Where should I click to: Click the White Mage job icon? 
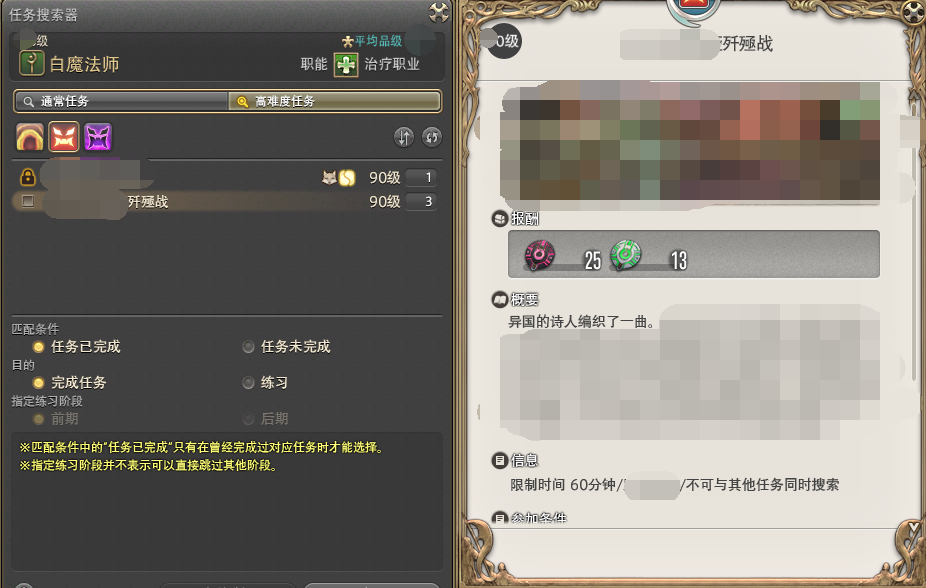click(x=31, y=63)
